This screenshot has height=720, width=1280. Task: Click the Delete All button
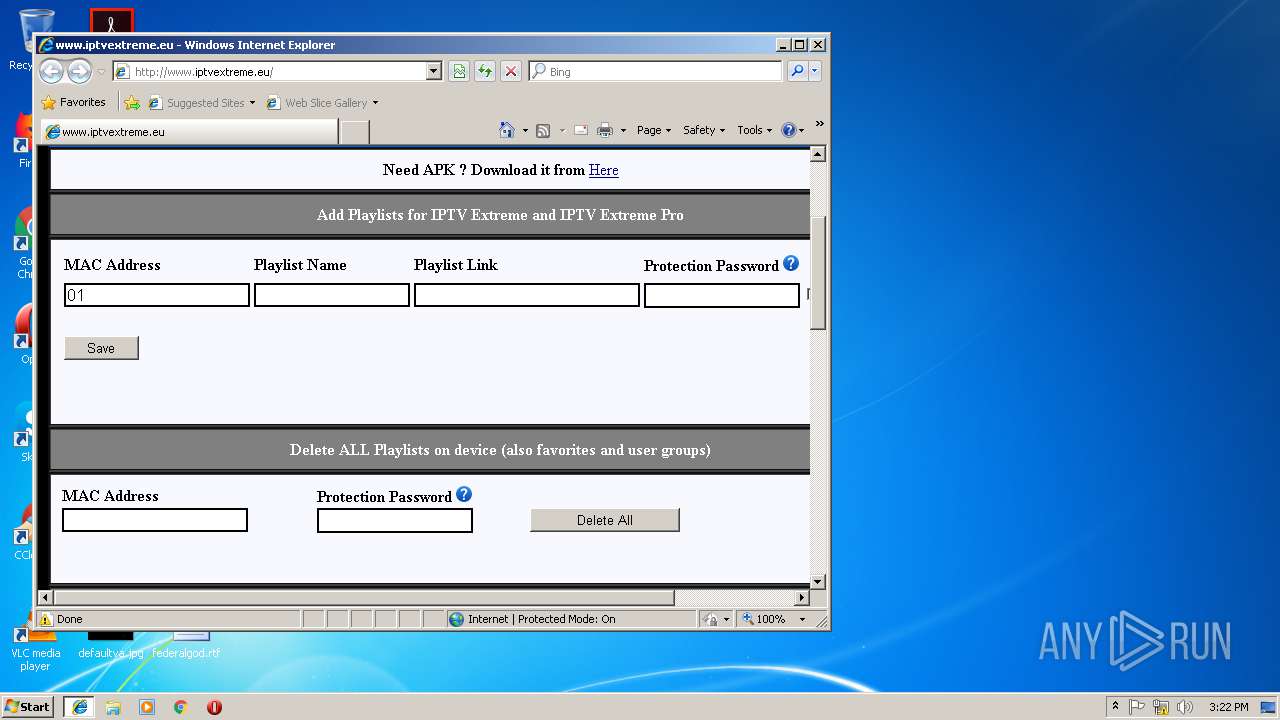(x=605, y=520)
